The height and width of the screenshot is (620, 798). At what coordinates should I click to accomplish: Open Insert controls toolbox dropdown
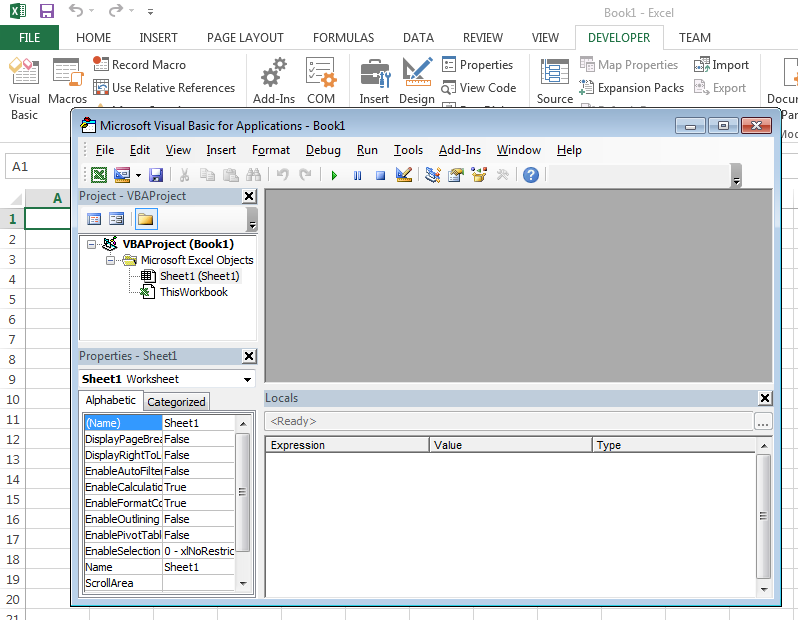(374, 80)
